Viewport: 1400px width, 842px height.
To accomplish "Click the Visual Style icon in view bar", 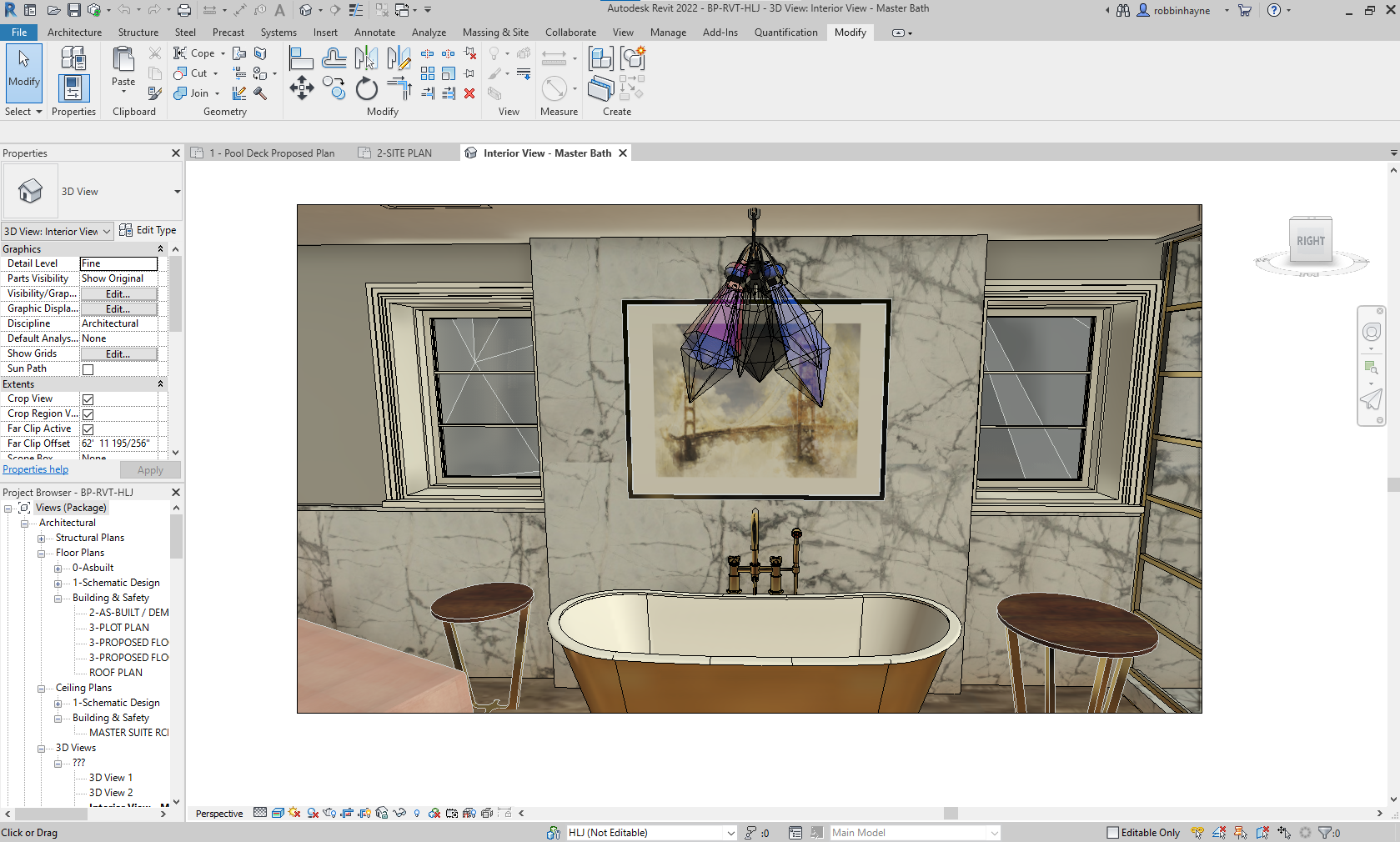I will [x=278, y=813].
